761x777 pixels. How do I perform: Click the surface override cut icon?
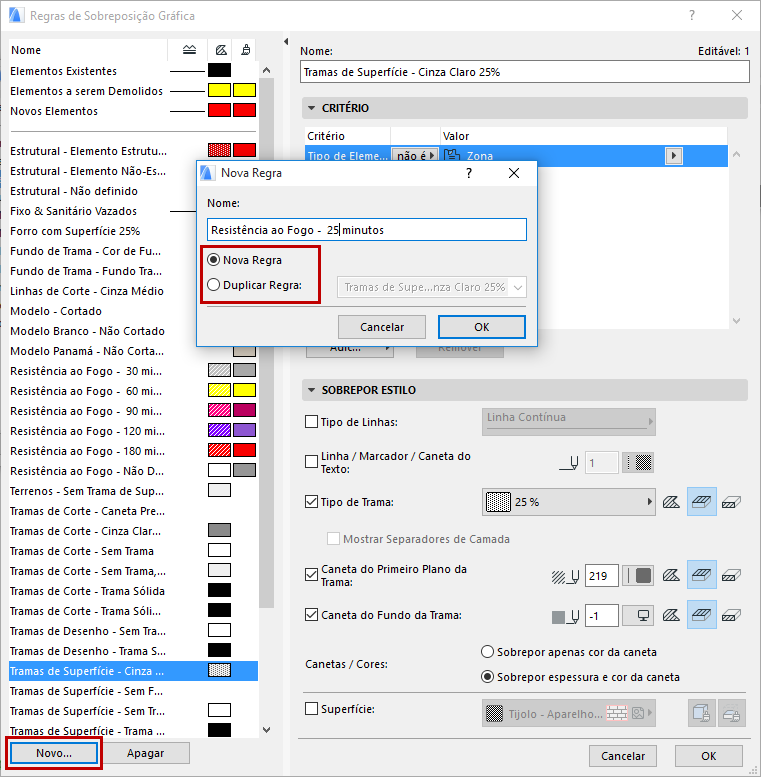pyautogui.click(x=732, y=714)
